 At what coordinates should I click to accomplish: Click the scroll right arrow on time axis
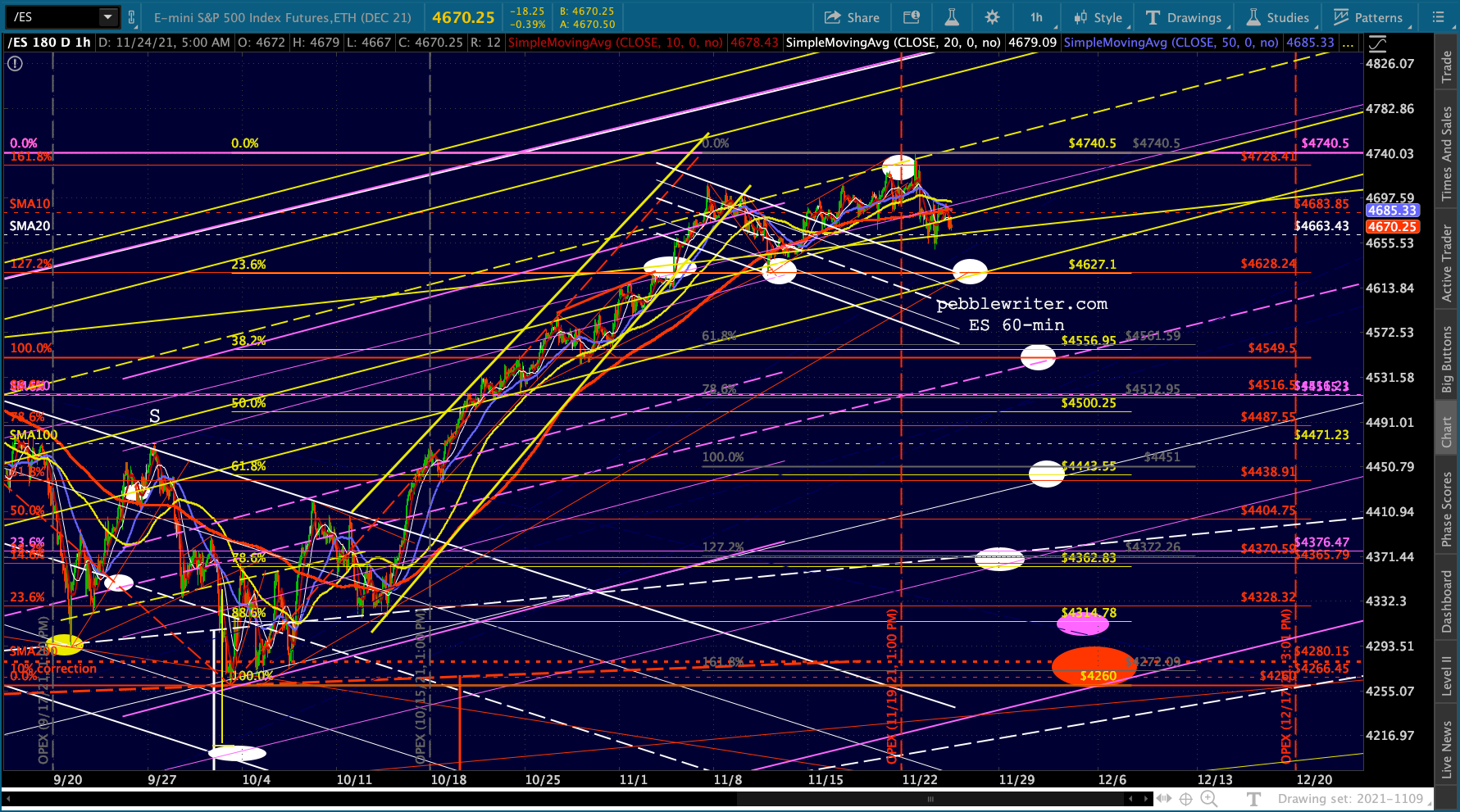[x=1145, y=799]
